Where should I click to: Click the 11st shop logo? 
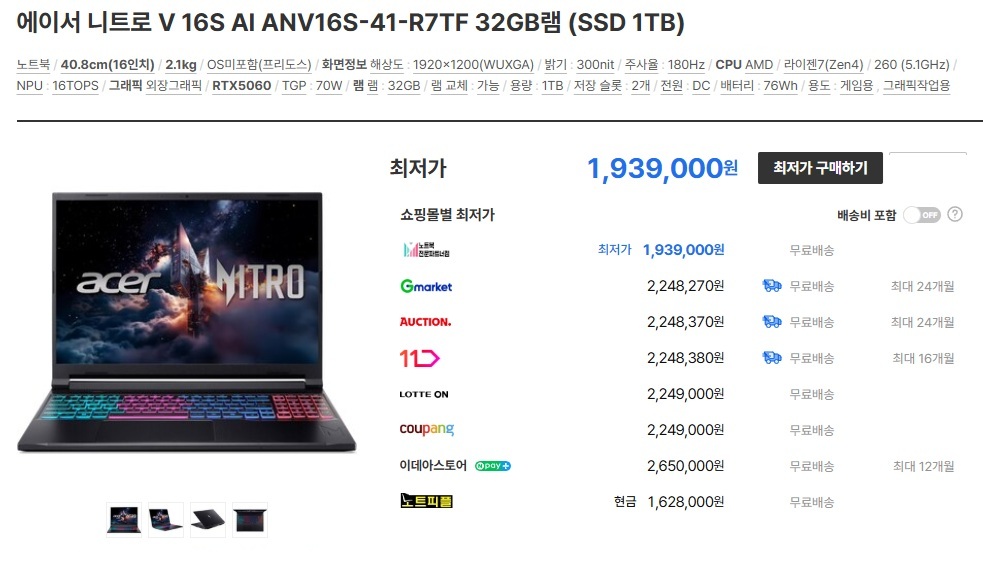click(x=419, y=358)
